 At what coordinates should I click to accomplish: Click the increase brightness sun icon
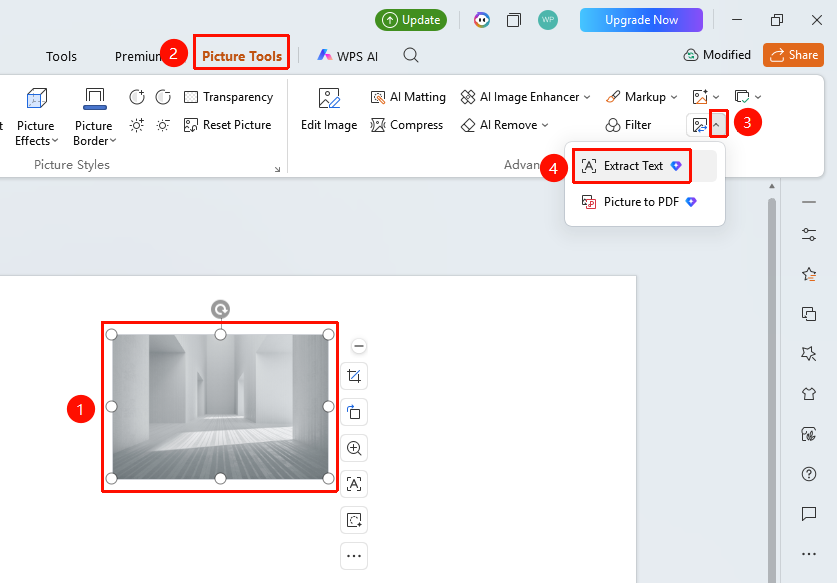click(x=137, y=125)
